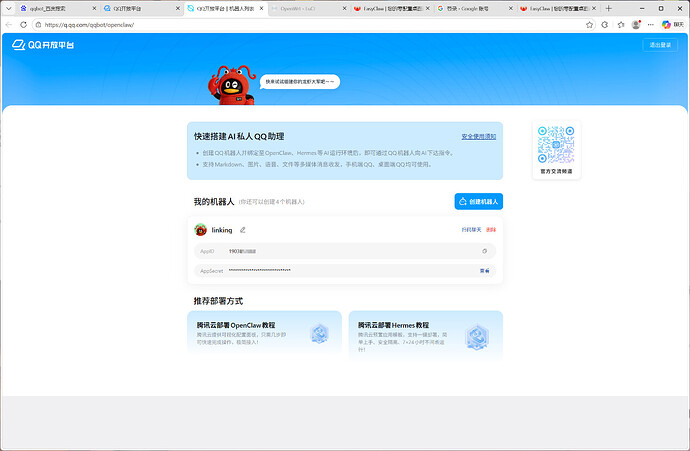Go to the QQ开放平台 logo in header
This screenshot has width=690, height=451.
pos(43,44)
